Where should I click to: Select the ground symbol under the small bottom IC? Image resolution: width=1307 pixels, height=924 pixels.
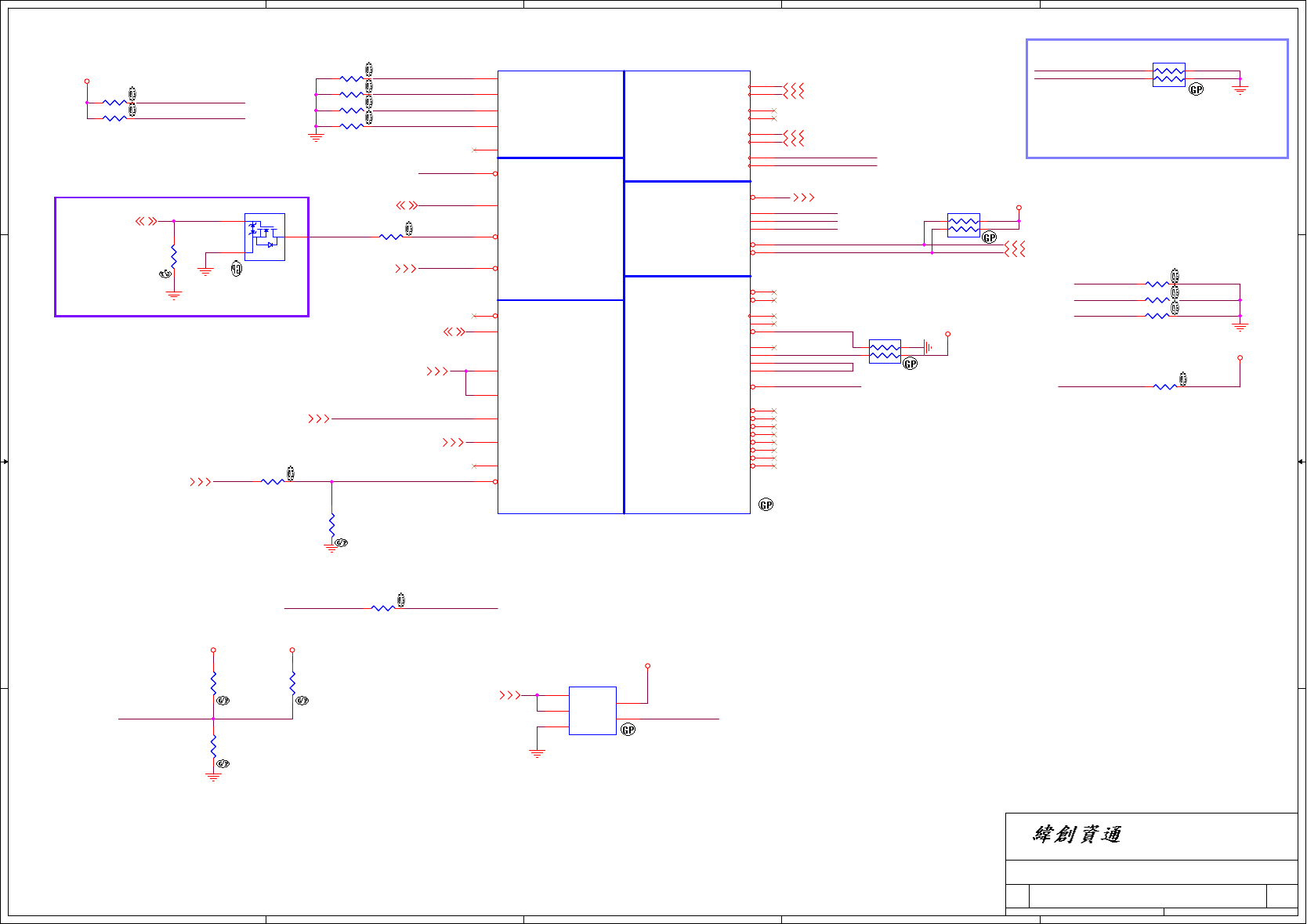537,754
